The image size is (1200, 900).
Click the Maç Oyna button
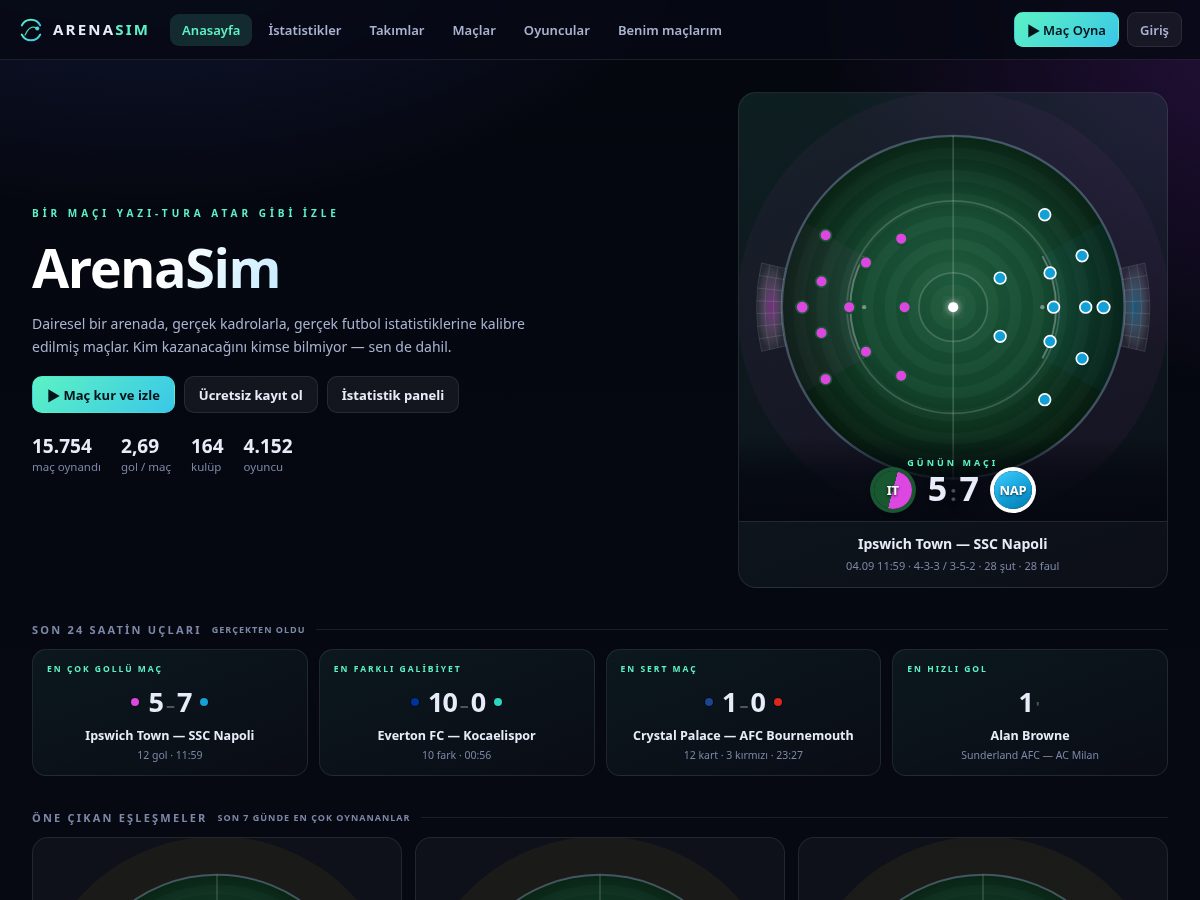tap(1066, 30)
